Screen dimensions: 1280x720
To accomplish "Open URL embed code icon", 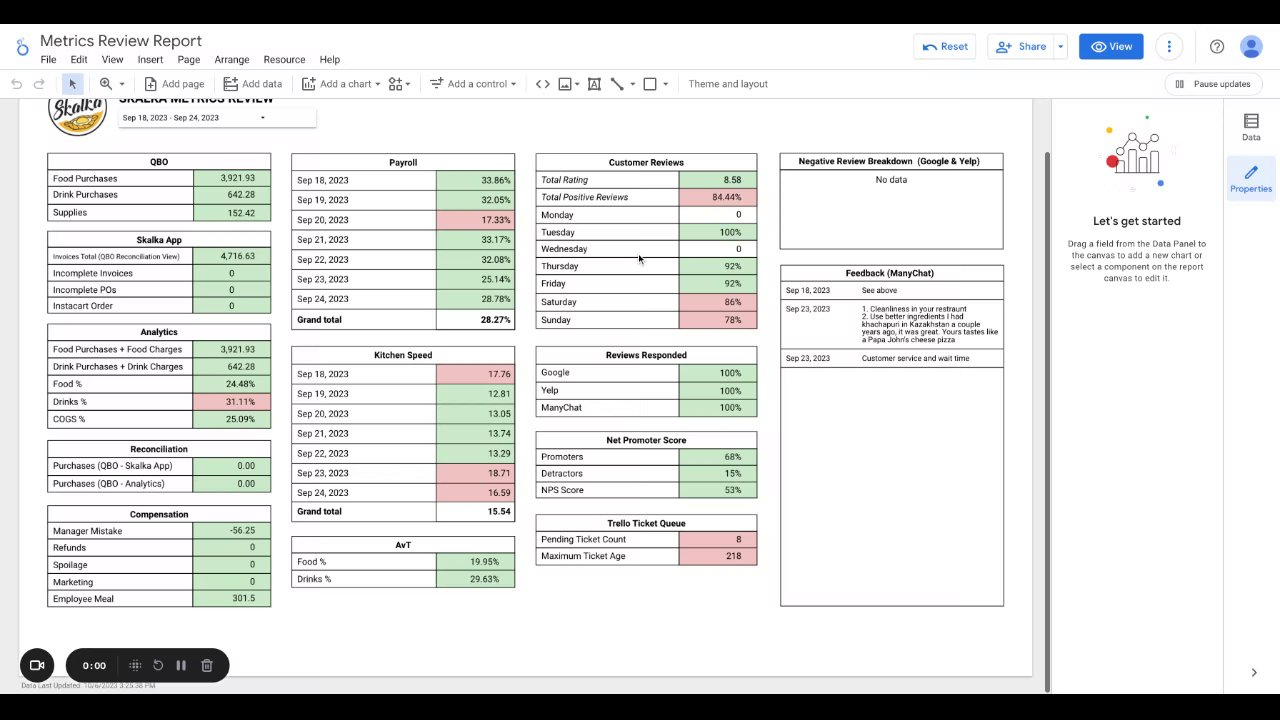I will 542,84.
